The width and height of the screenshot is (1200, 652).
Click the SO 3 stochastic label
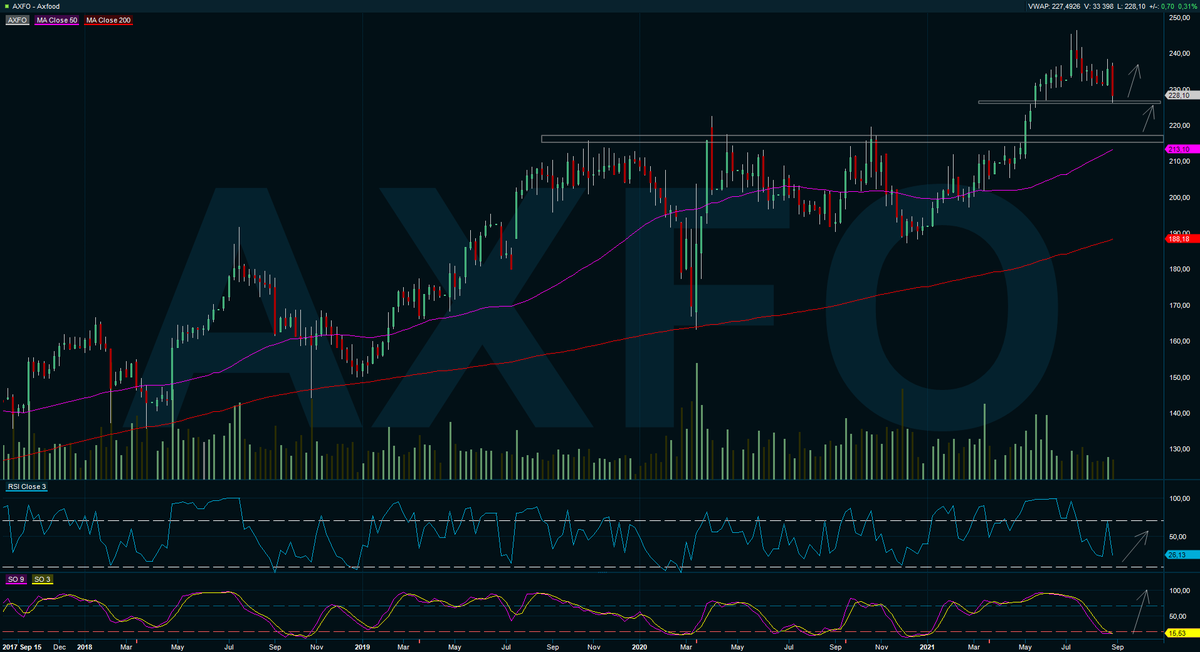tap(43, 579)
